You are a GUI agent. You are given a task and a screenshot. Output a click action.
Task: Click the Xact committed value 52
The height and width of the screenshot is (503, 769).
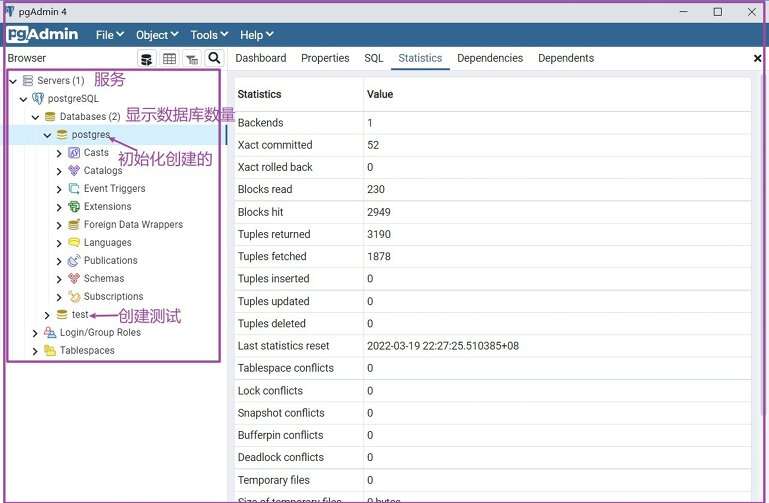[373, 145]
